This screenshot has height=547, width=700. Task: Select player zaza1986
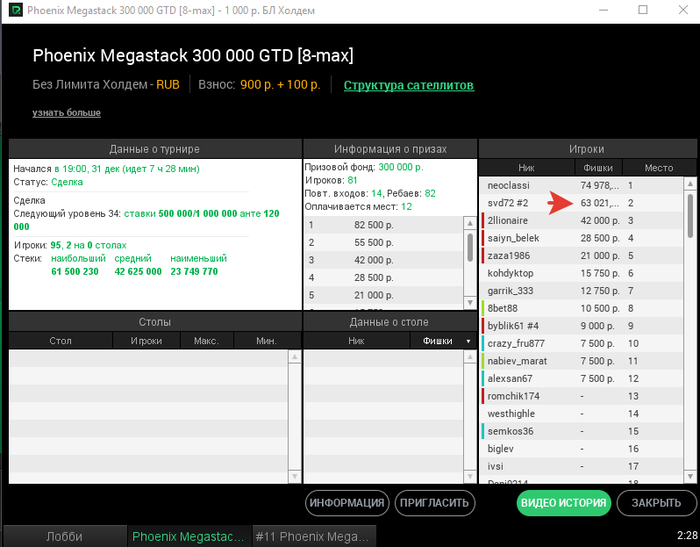coord(581,255)
